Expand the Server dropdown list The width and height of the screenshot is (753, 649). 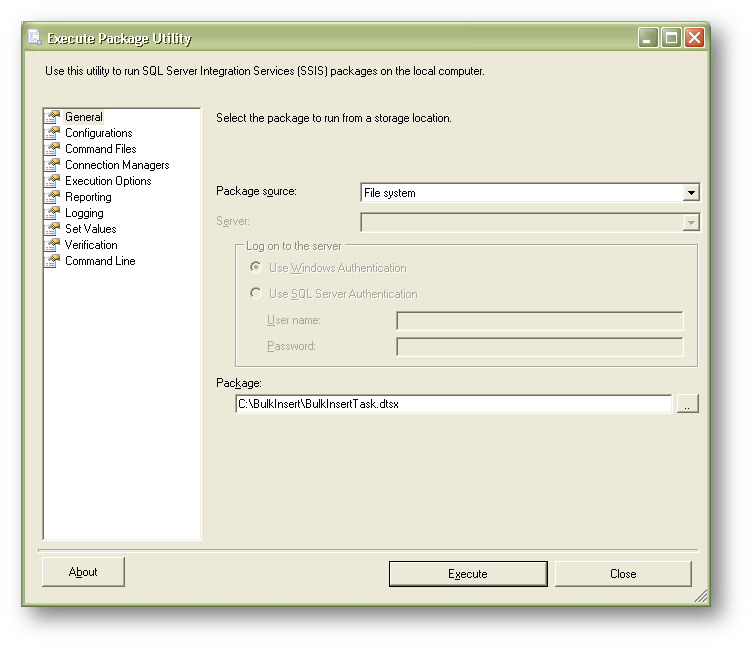tap(690, 223)
